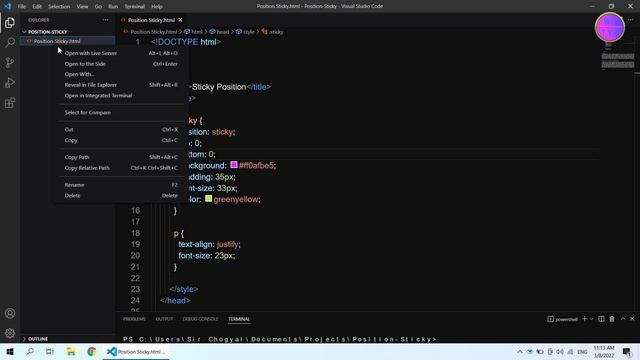Open the launch profile dropdown arrow

coord(591,319)
